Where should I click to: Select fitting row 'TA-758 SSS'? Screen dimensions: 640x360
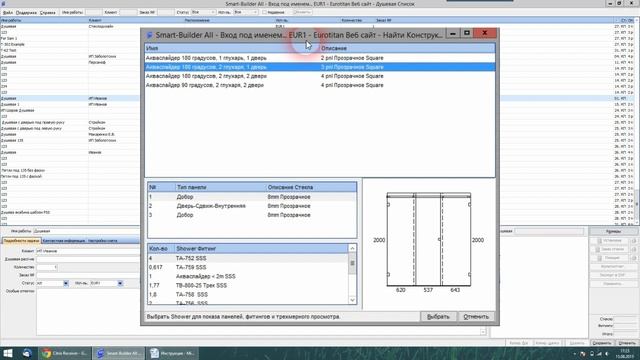248,294
